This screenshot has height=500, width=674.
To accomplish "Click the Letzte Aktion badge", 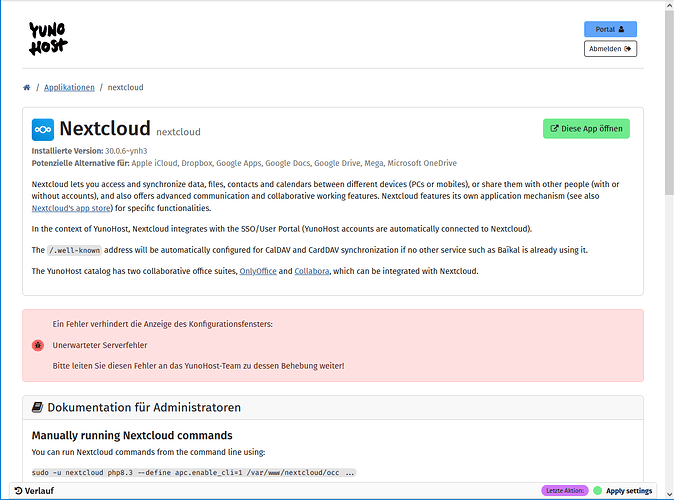I will coord(564,491).
